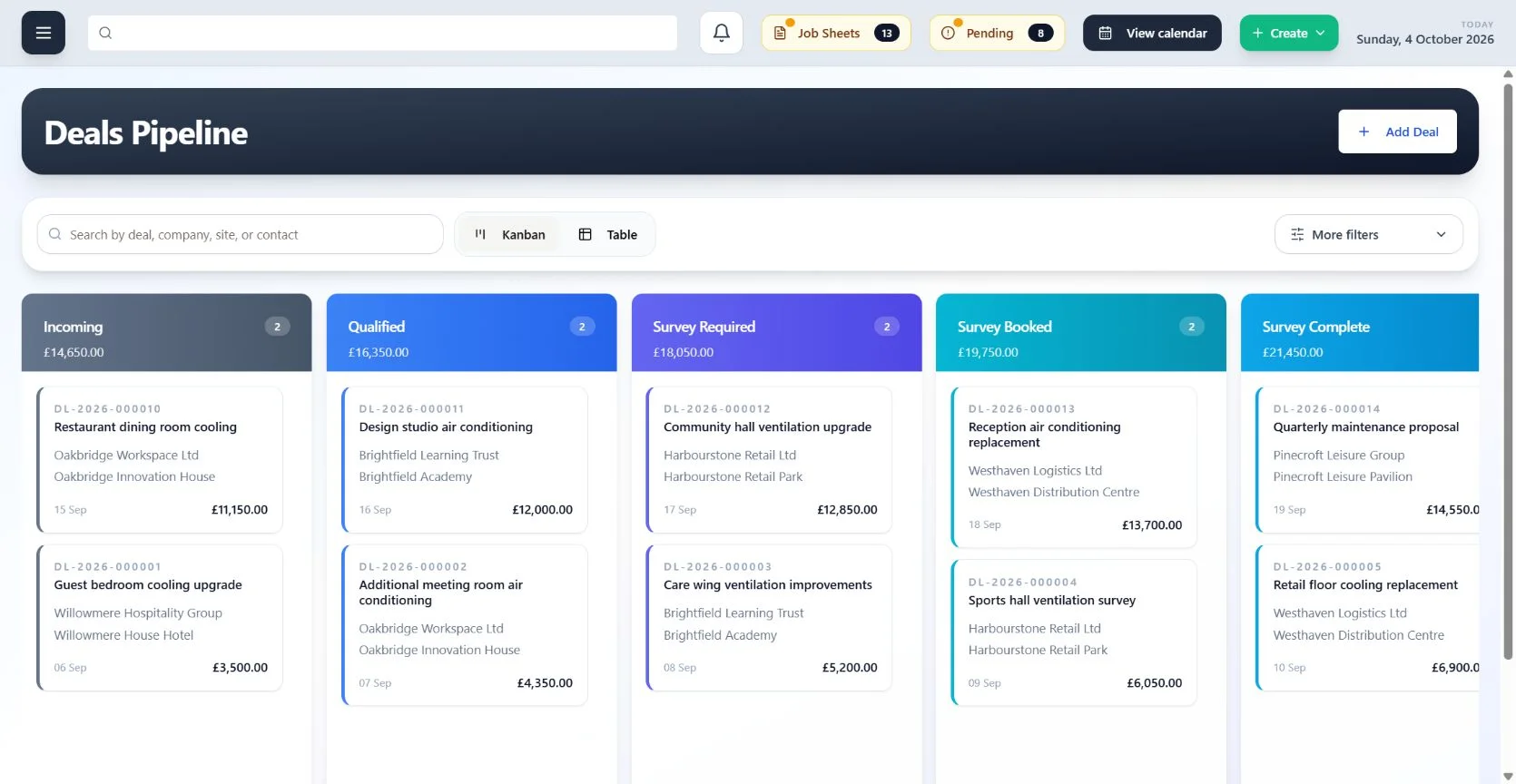Click Add Deal button
The height and width of the screenshot is (784, 1516).
click(1397, 132)
